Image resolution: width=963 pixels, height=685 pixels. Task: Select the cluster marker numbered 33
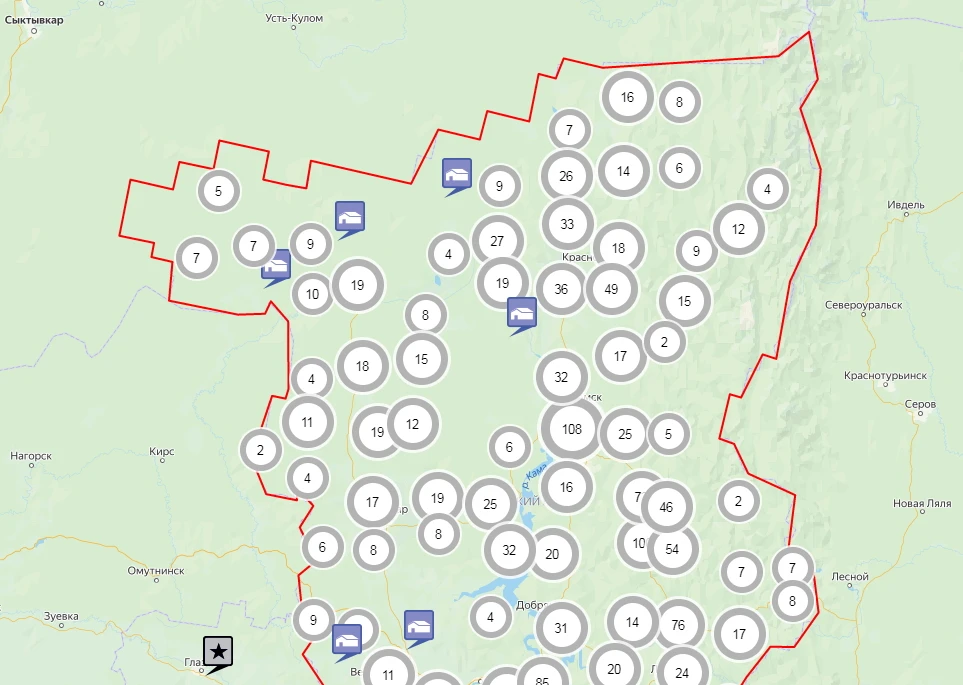click(x=567, y=223)
